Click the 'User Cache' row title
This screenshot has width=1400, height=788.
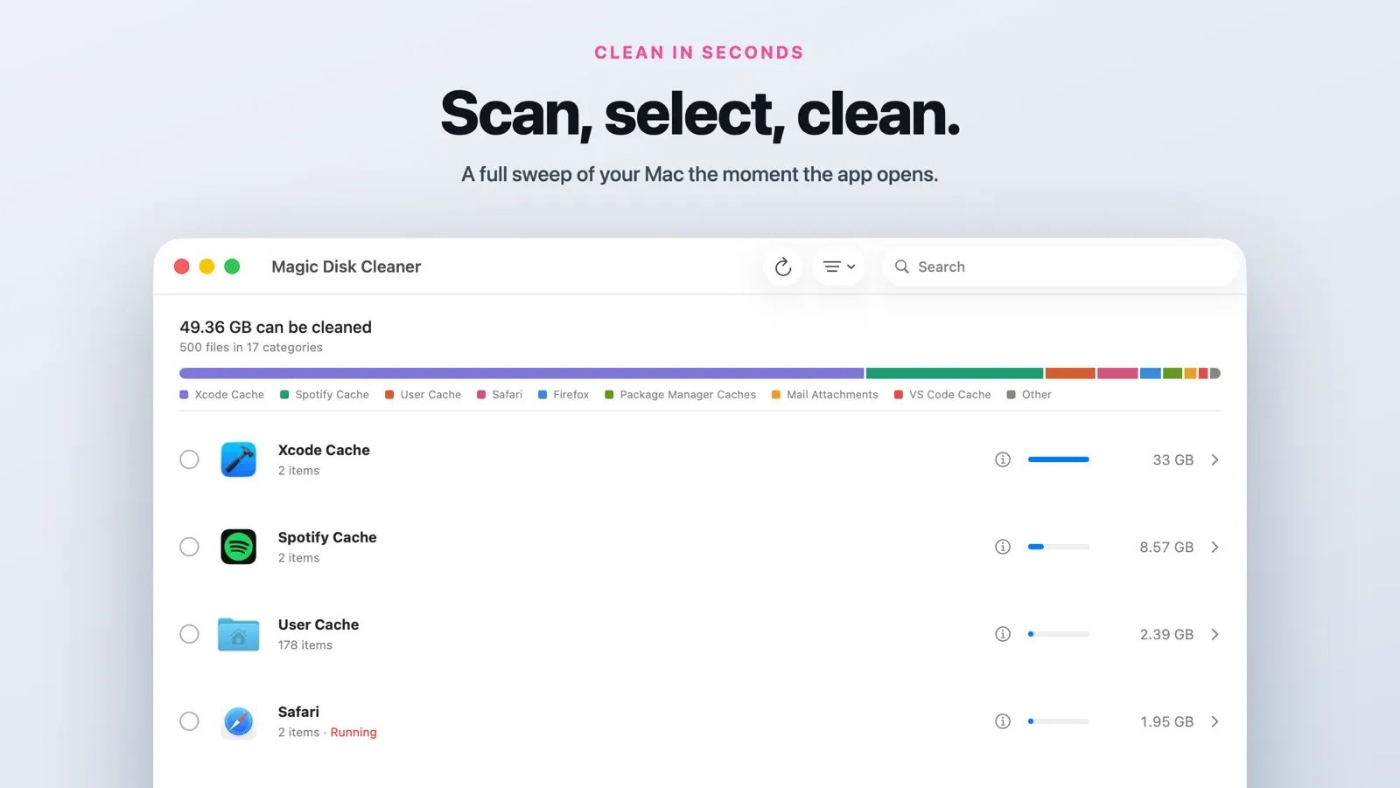click(318, 624)
